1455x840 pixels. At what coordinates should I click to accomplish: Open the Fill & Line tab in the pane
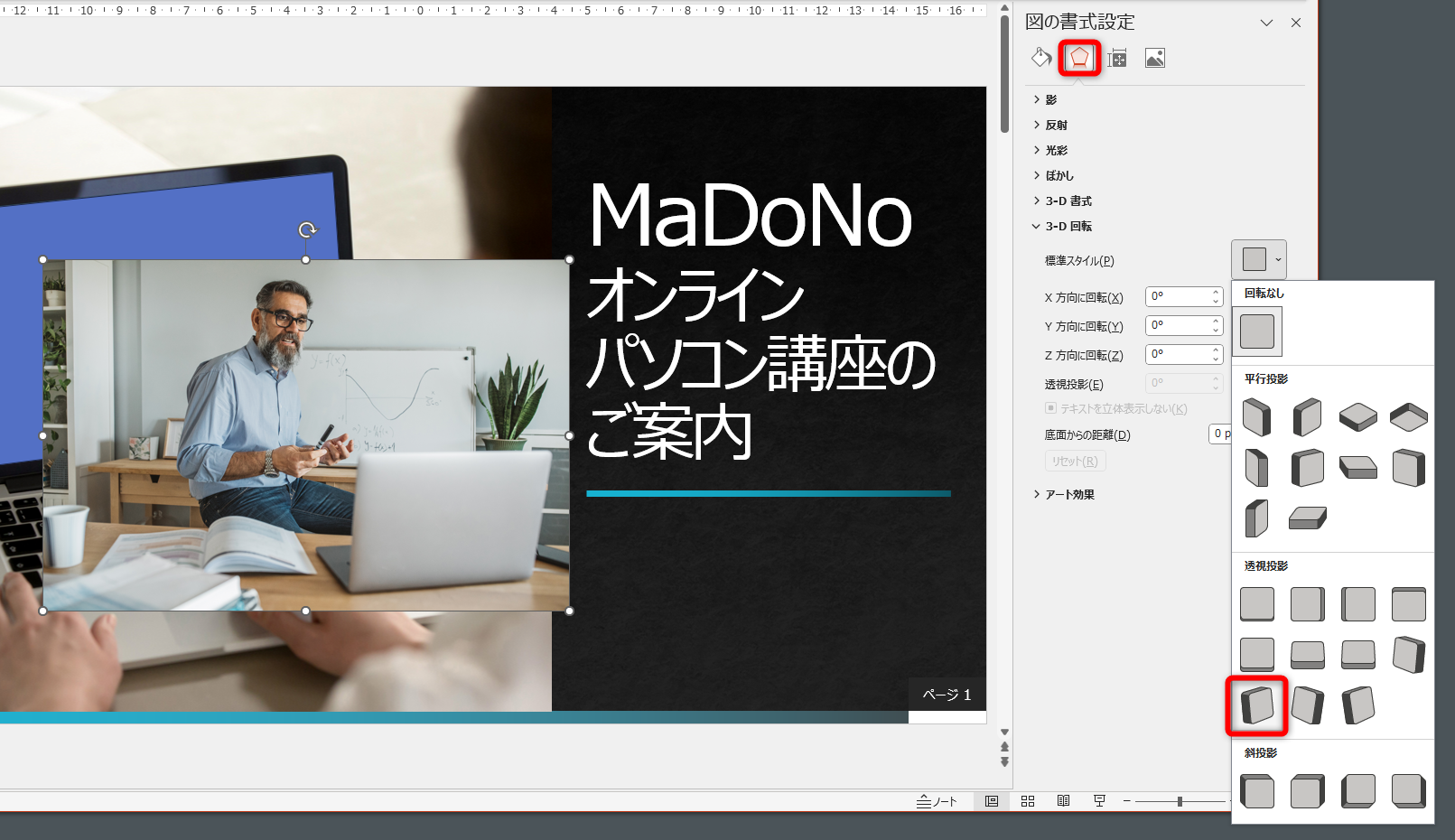pyautogui.click(x=1040, y=57)
